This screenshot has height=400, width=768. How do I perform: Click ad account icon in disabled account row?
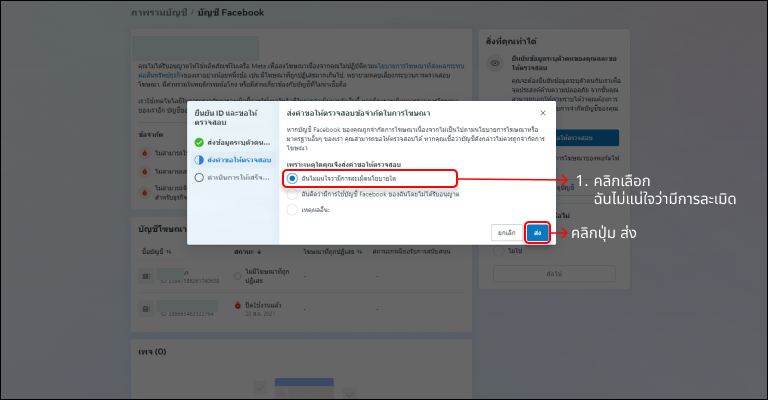146,309
